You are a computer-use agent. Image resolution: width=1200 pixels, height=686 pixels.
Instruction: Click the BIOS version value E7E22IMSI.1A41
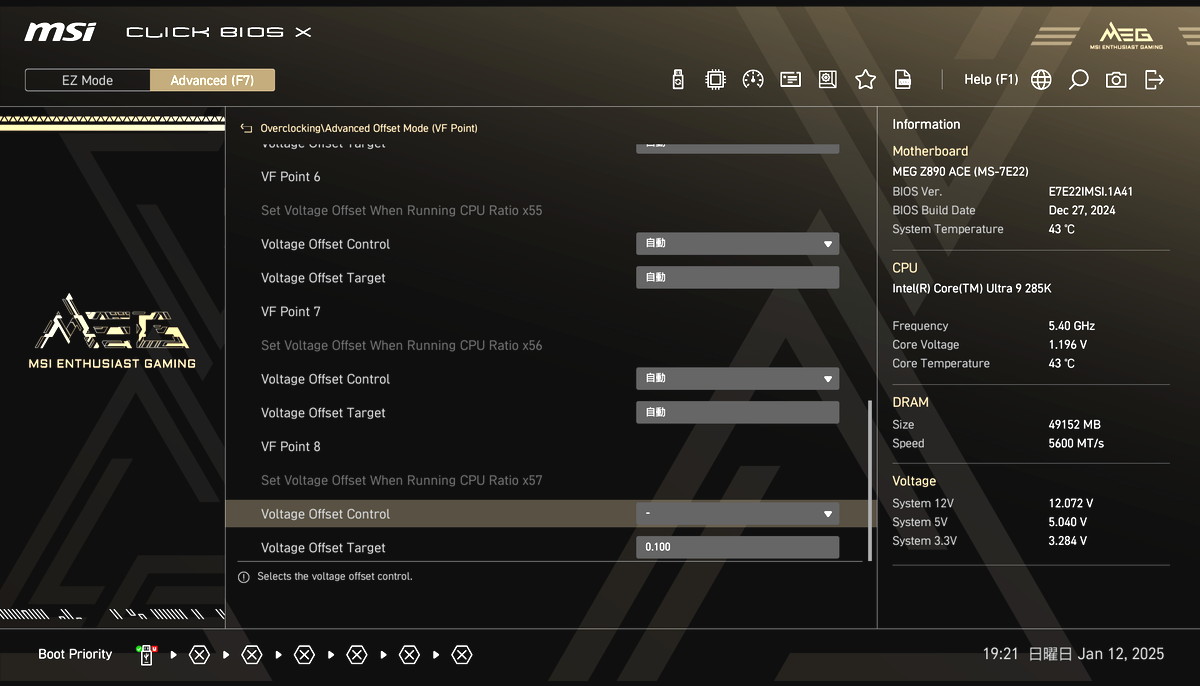pyautogui.click(x=1091, y=192)
